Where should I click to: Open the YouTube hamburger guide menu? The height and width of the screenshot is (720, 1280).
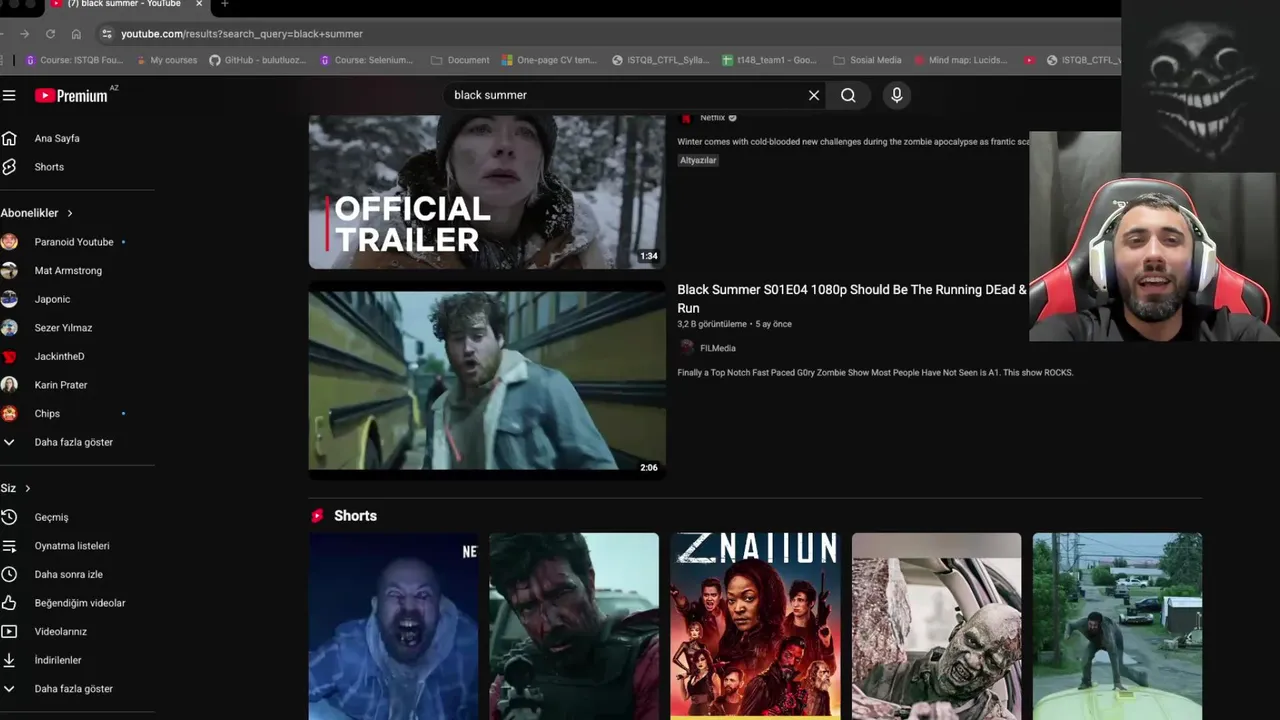click(9, 95)
